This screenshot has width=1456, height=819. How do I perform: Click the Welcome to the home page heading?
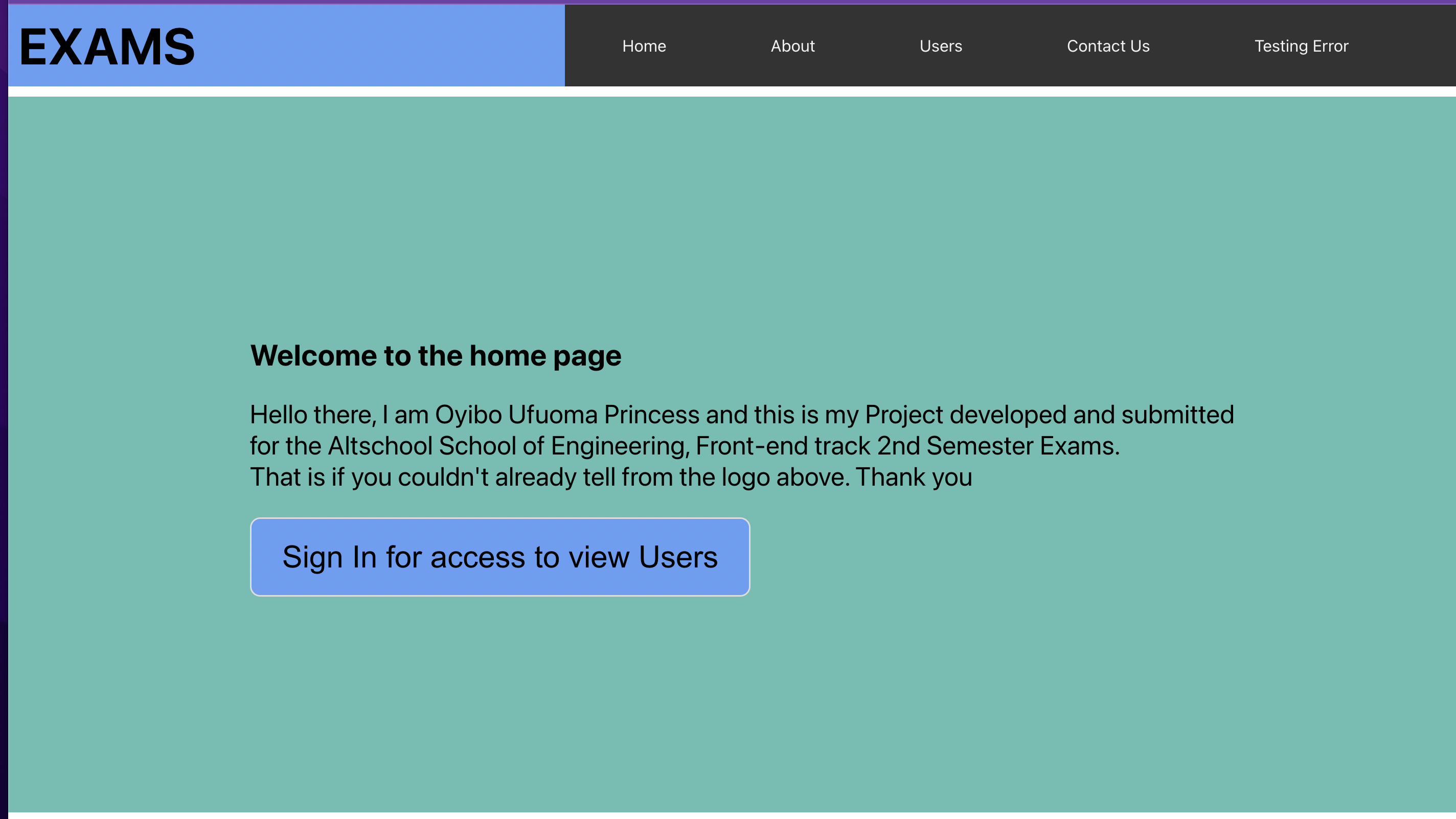[435, 355]
